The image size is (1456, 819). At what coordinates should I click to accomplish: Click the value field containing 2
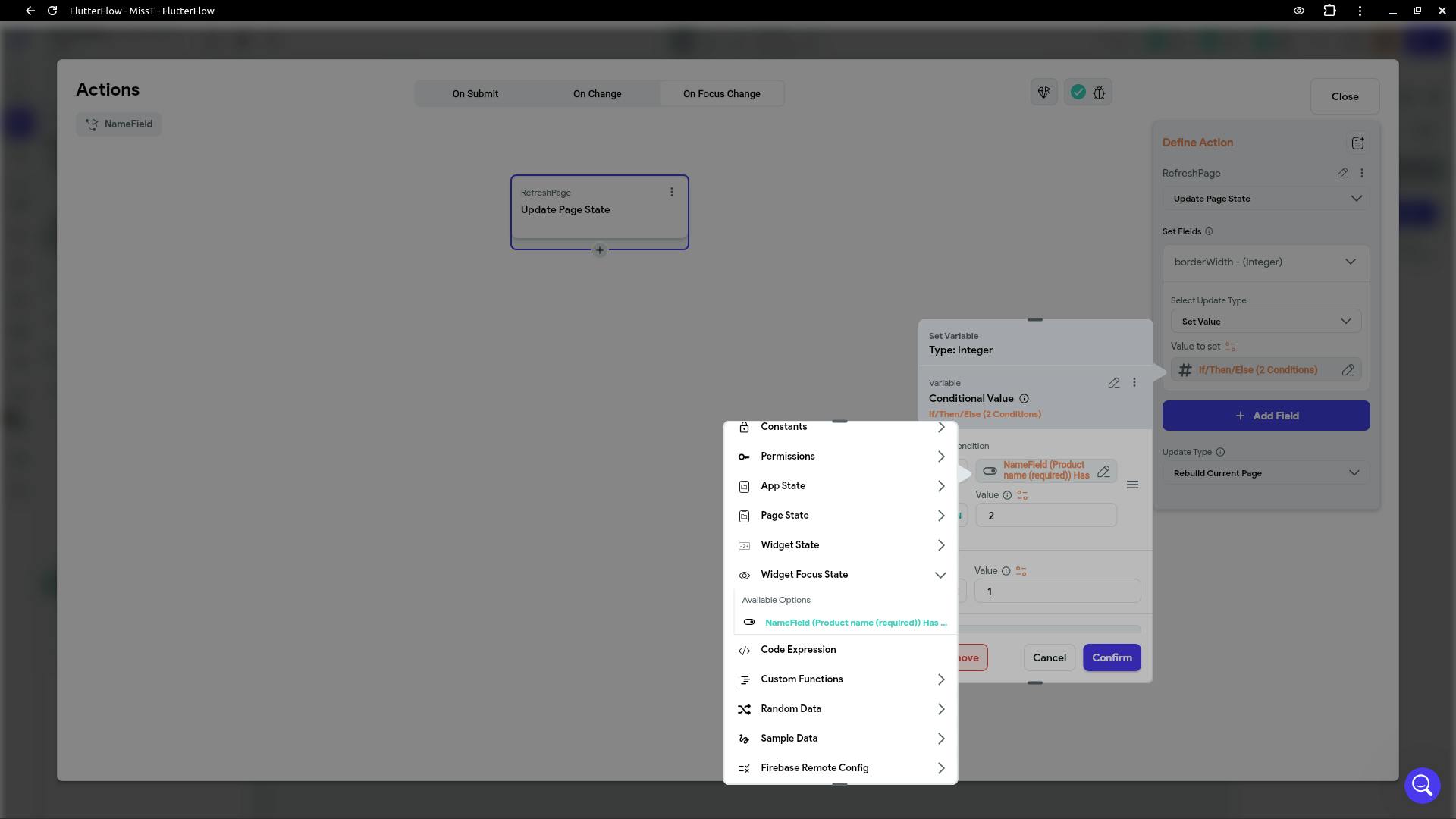pyautogui.click(x=1045, y=516)
